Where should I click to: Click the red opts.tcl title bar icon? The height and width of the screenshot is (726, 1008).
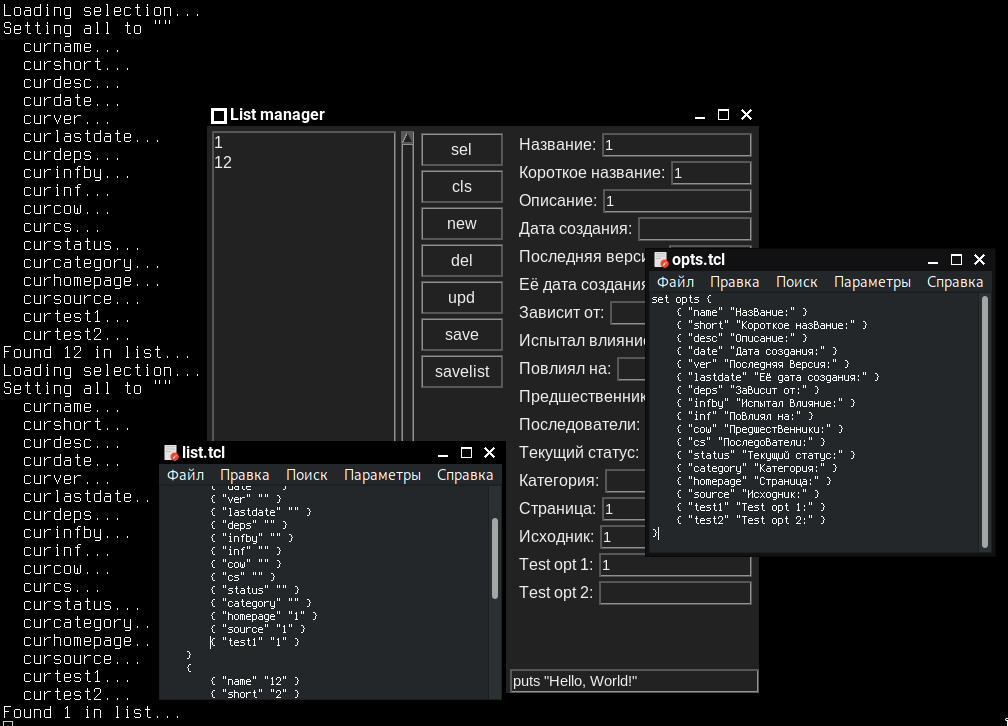661,258
